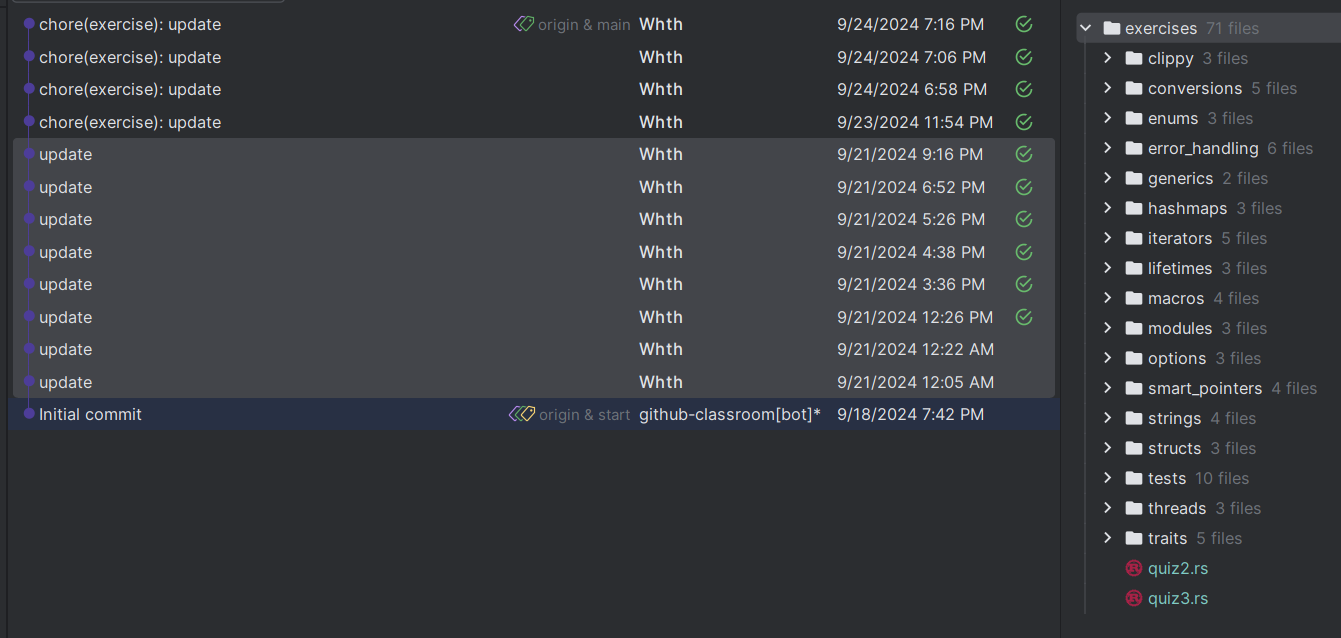Expand the error_handling folder
The width and height of the screenshot is (1341, 638).
[1108, 148]
